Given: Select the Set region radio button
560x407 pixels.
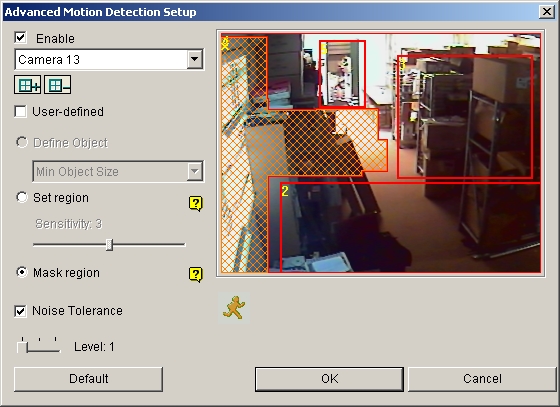Looking at the screenshot, I should 22,197.
